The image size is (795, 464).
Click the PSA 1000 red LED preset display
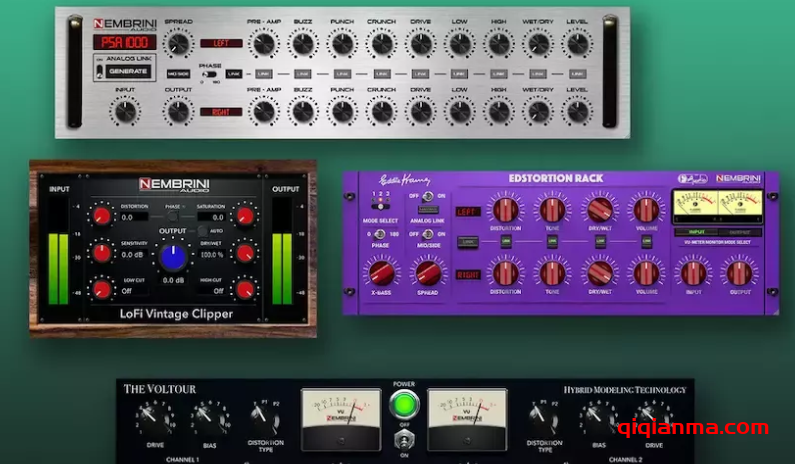pyautogui.click(x=125, y=42)
